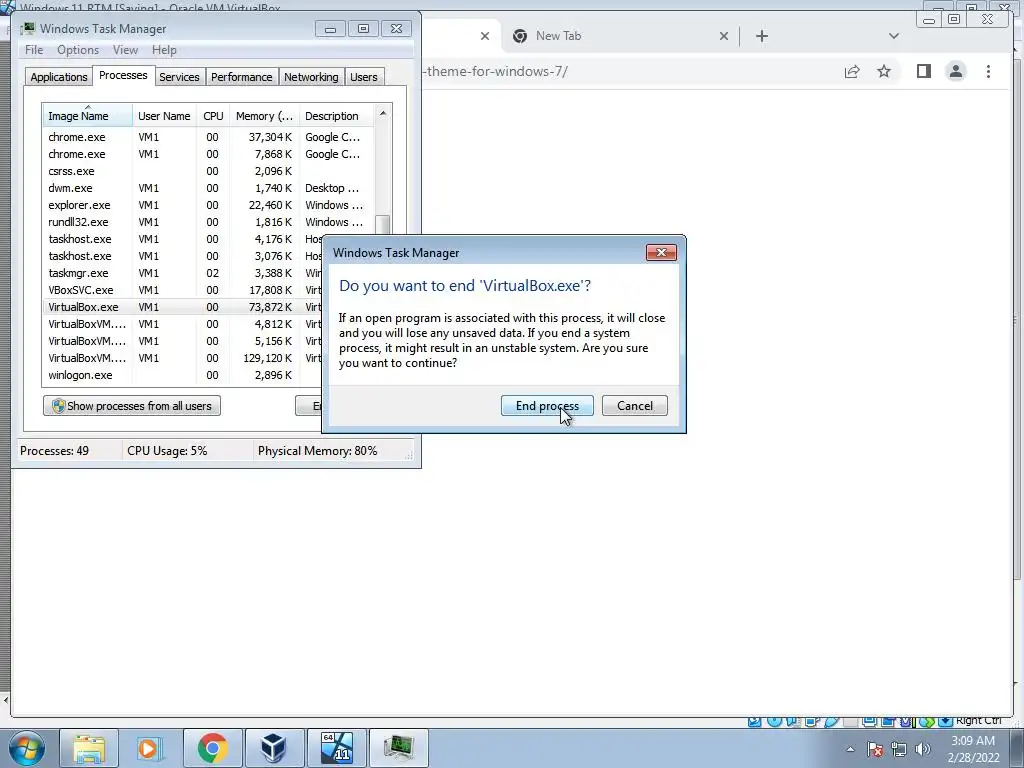The image size is (1024, 768).
Task: Close the first Chrome tab
Action: tap(485, 36)
